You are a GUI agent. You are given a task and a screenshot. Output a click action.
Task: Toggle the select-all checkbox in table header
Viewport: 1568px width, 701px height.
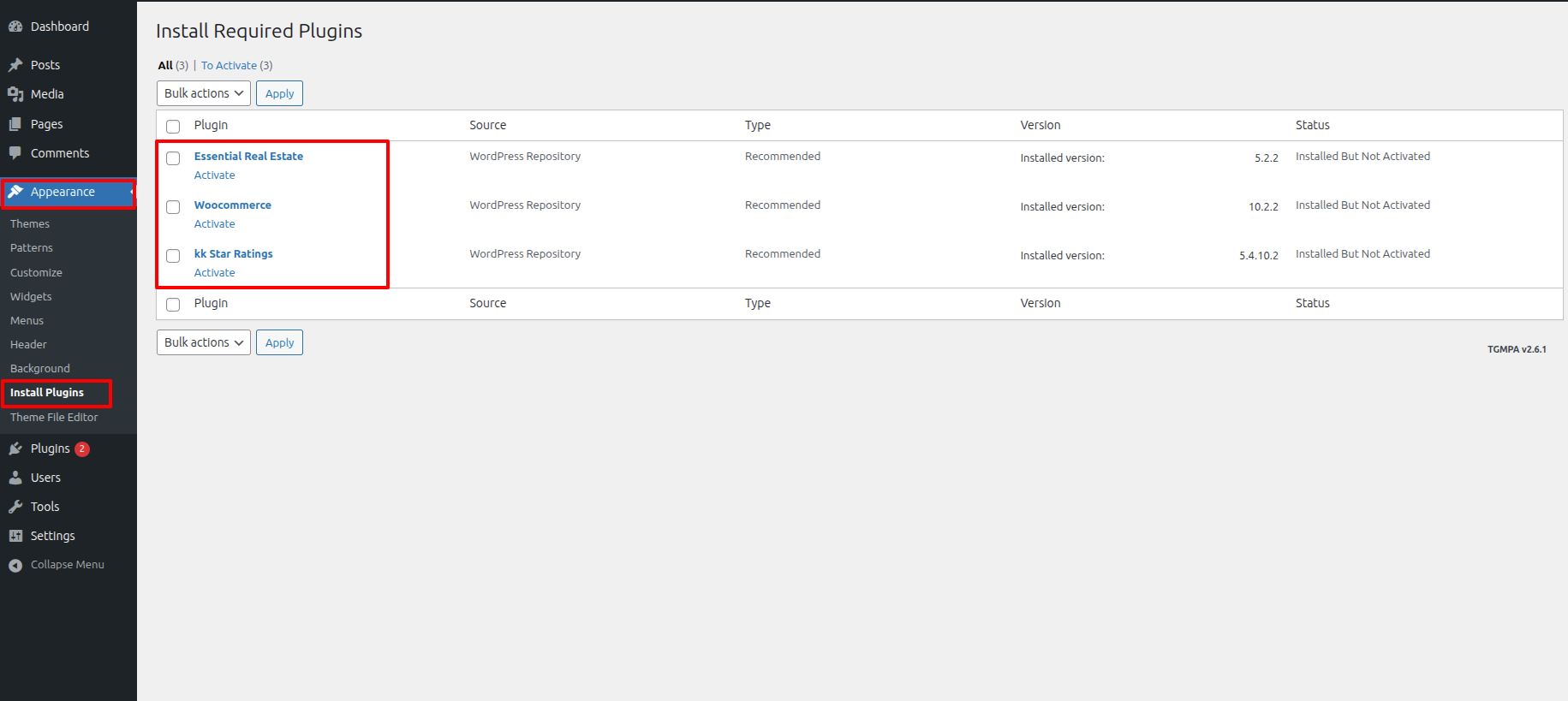(173, 127)
